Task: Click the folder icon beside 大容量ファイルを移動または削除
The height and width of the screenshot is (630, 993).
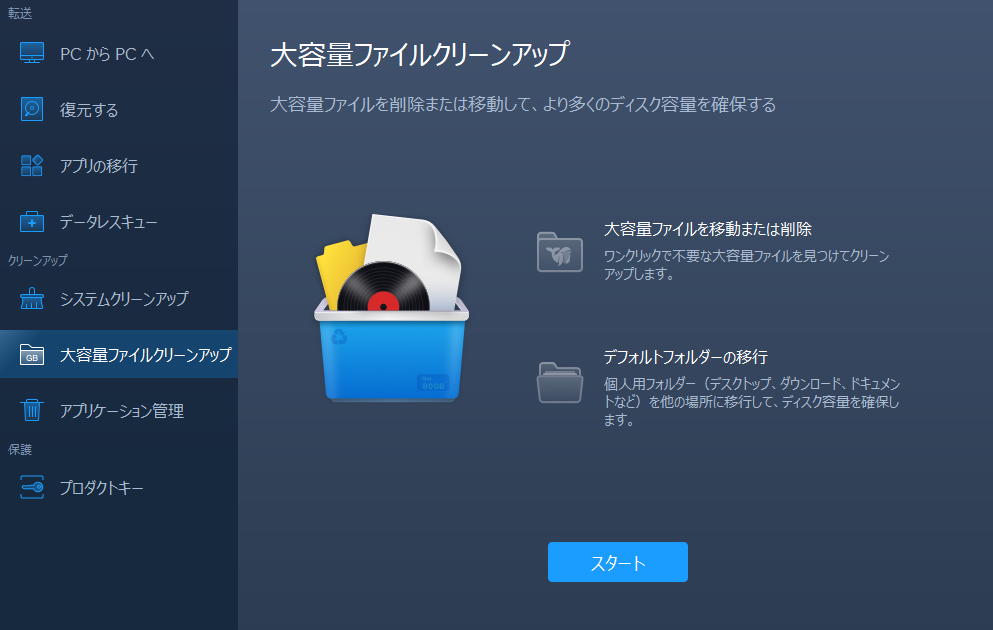Action: click(560, 252)
